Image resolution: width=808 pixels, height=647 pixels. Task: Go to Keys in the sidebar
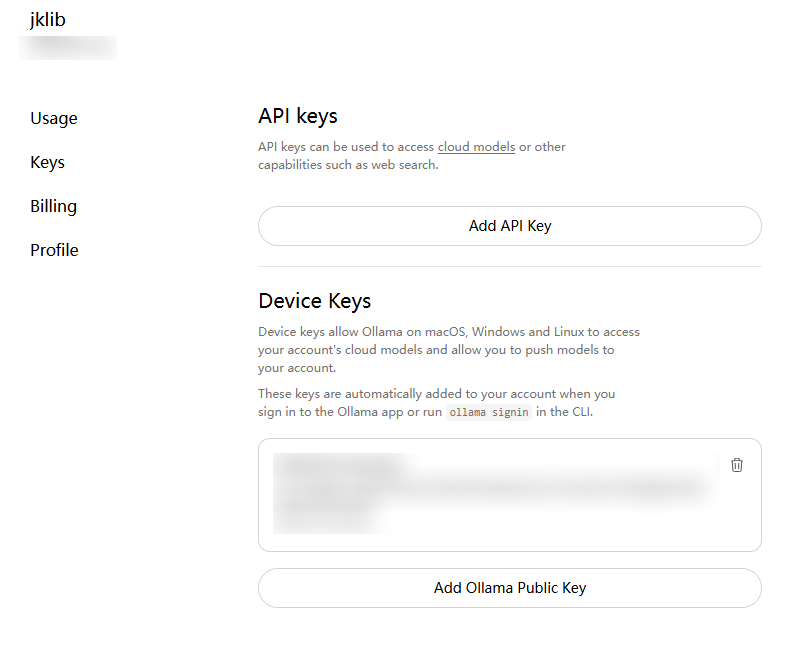(48, 162)
